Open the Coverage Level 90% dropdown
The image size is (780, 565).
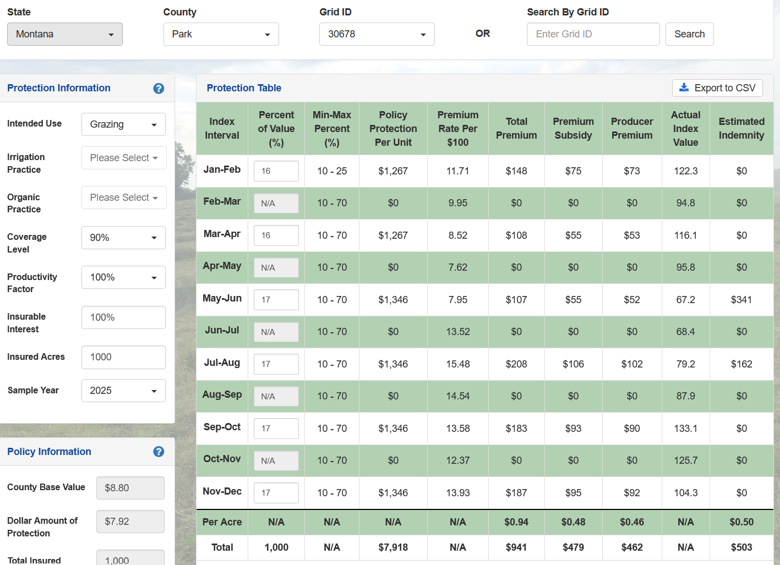(123, 238)
